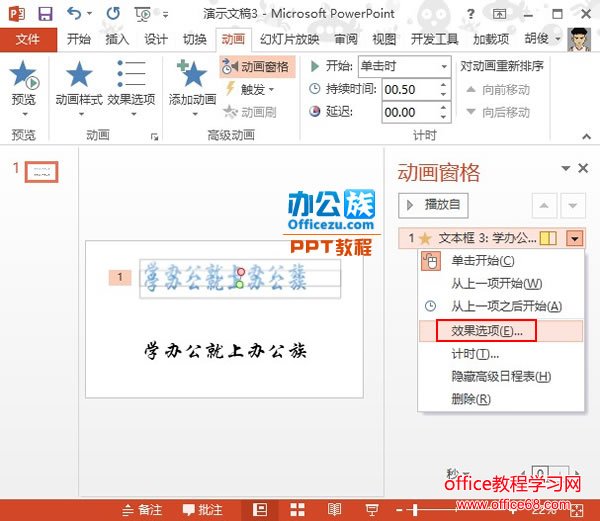Viewport: 600px width, 521px height.
Task: Open the 动画 group dialog launcher
Action: tap(154, 137)
